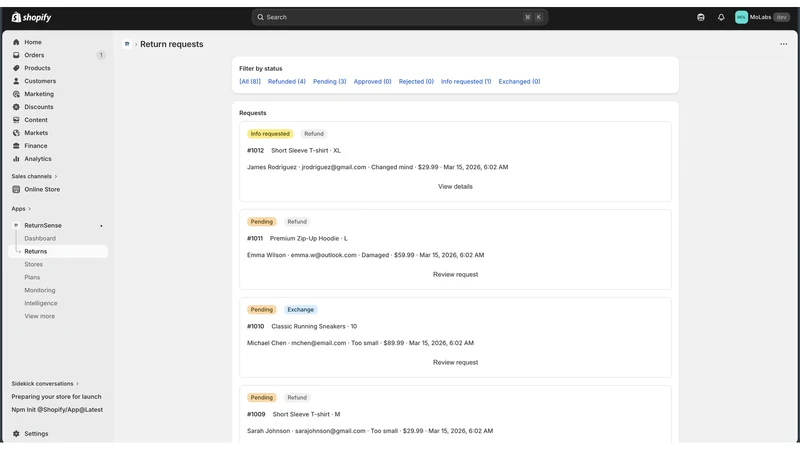Click the Customers person icon
The height and width of the screenshot is (450, 800).
point(16,81)
